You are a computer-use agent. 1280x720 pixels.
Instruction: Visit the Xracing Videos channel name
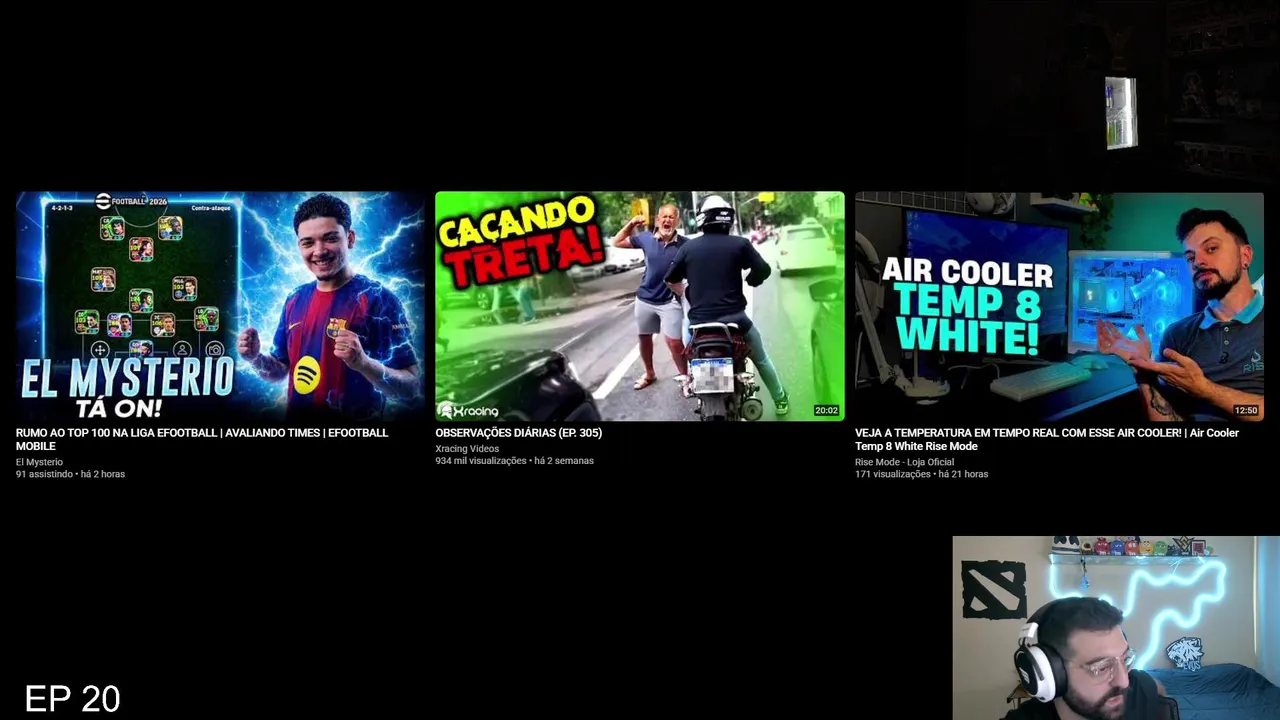[x=467, y=449]
